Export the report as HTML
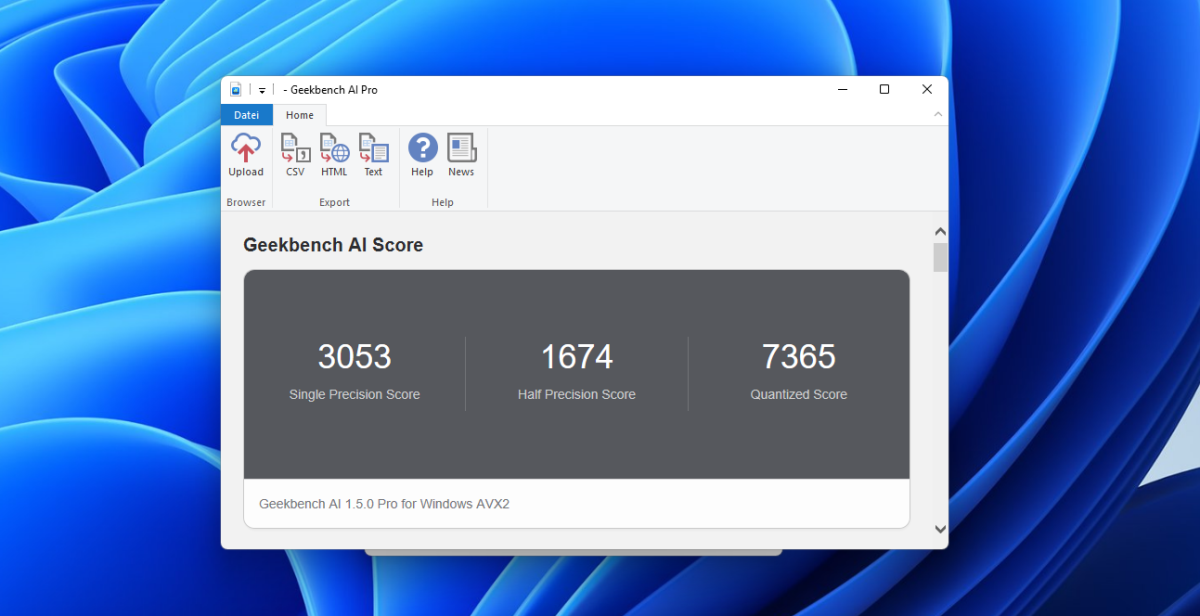Image resolution: width=1200 pixels, height=616 pixels. (x=333, y=155)
